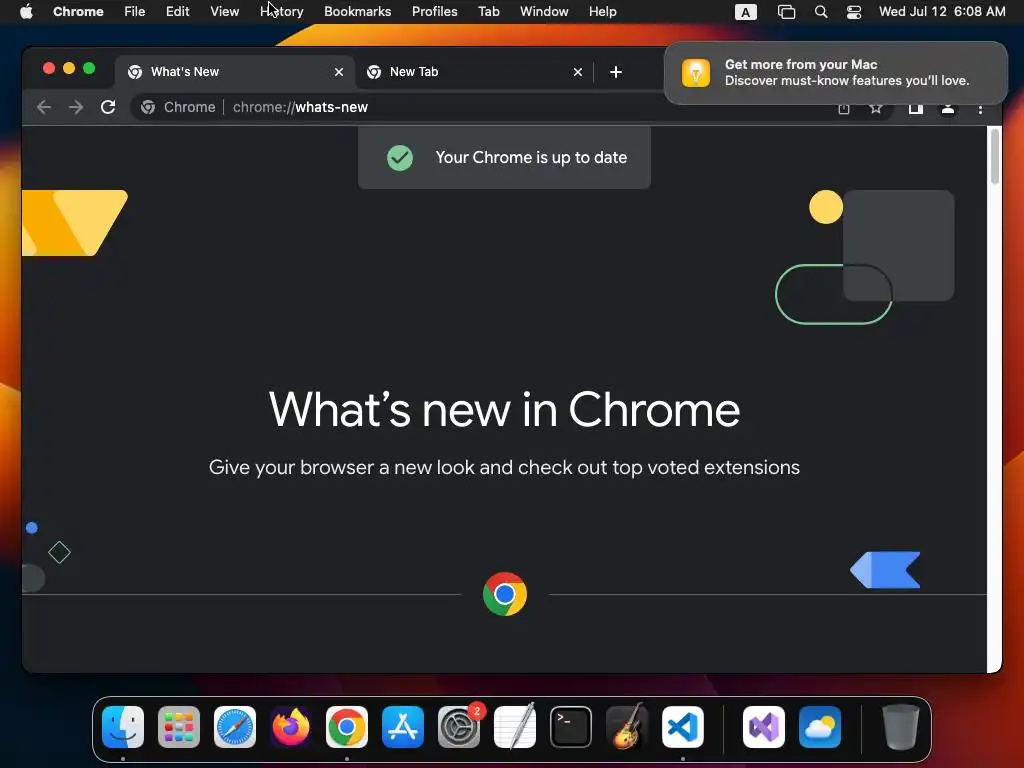This screenshot has width=1024, height=768.
Task: Click the green up-to-date checkmark
Action: [400, 157]
